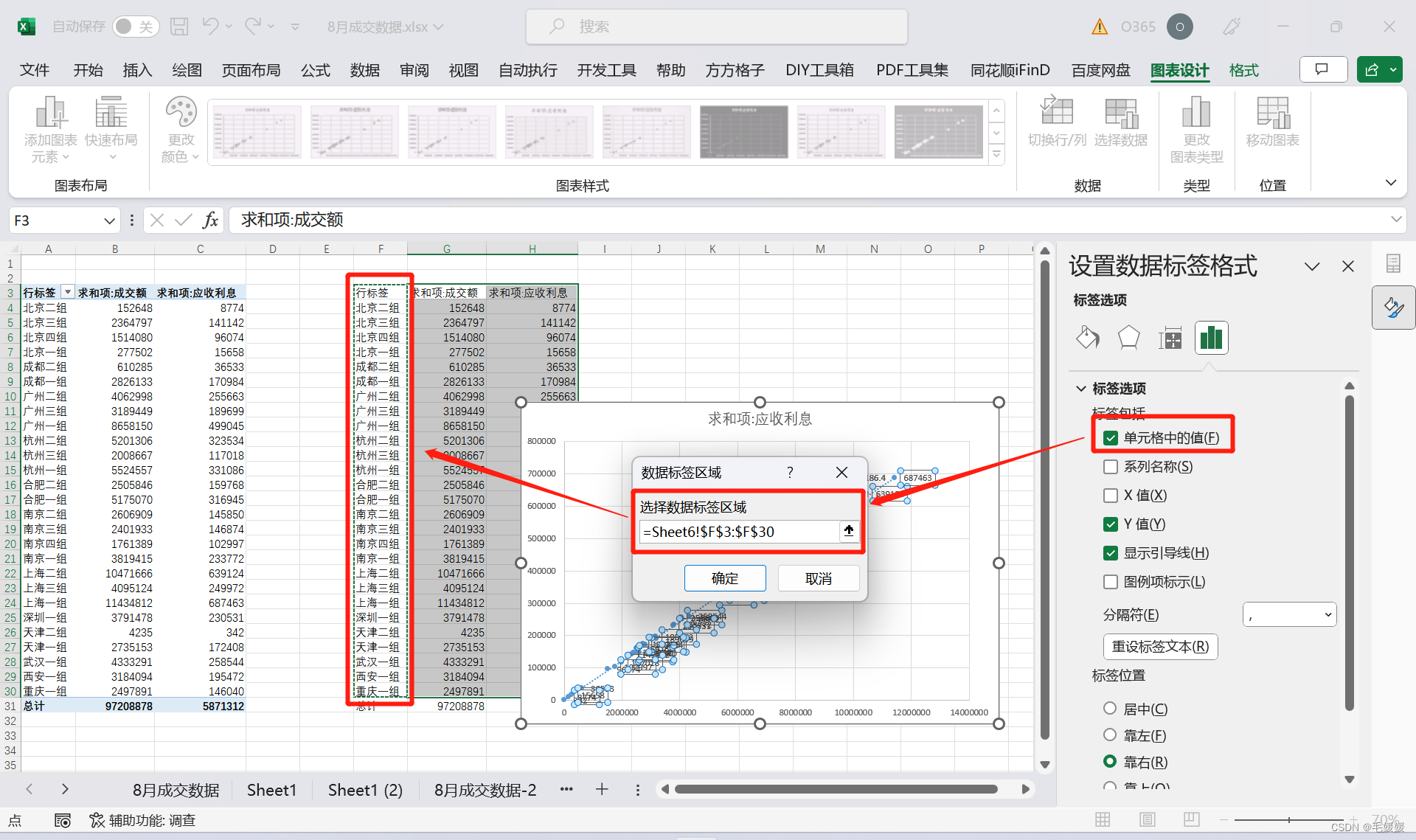Open the Name Box dropdown arrow

[x=109, y=221]
